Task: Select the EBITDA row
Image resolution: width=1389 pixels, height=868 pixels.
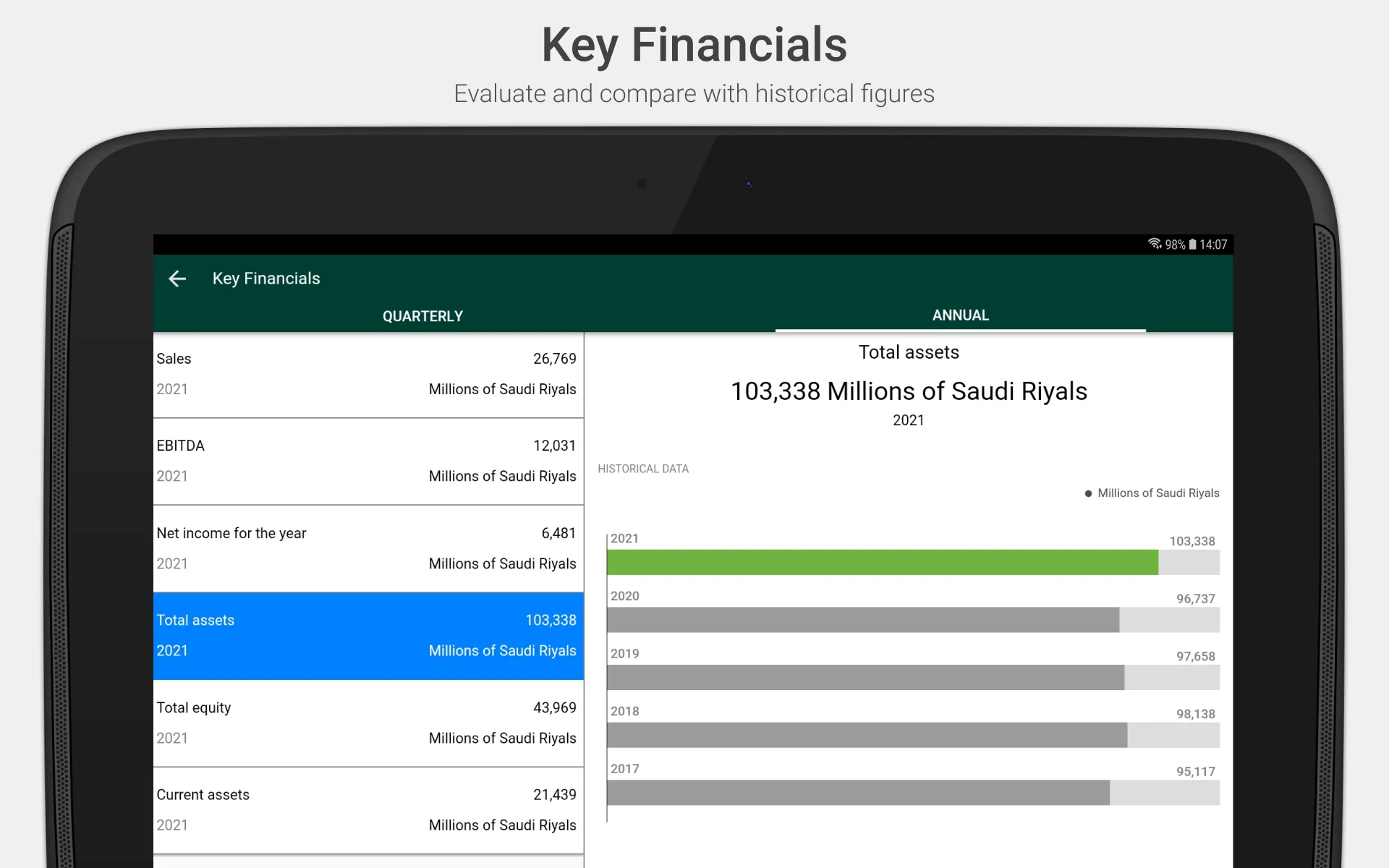Action: [368, 461]
